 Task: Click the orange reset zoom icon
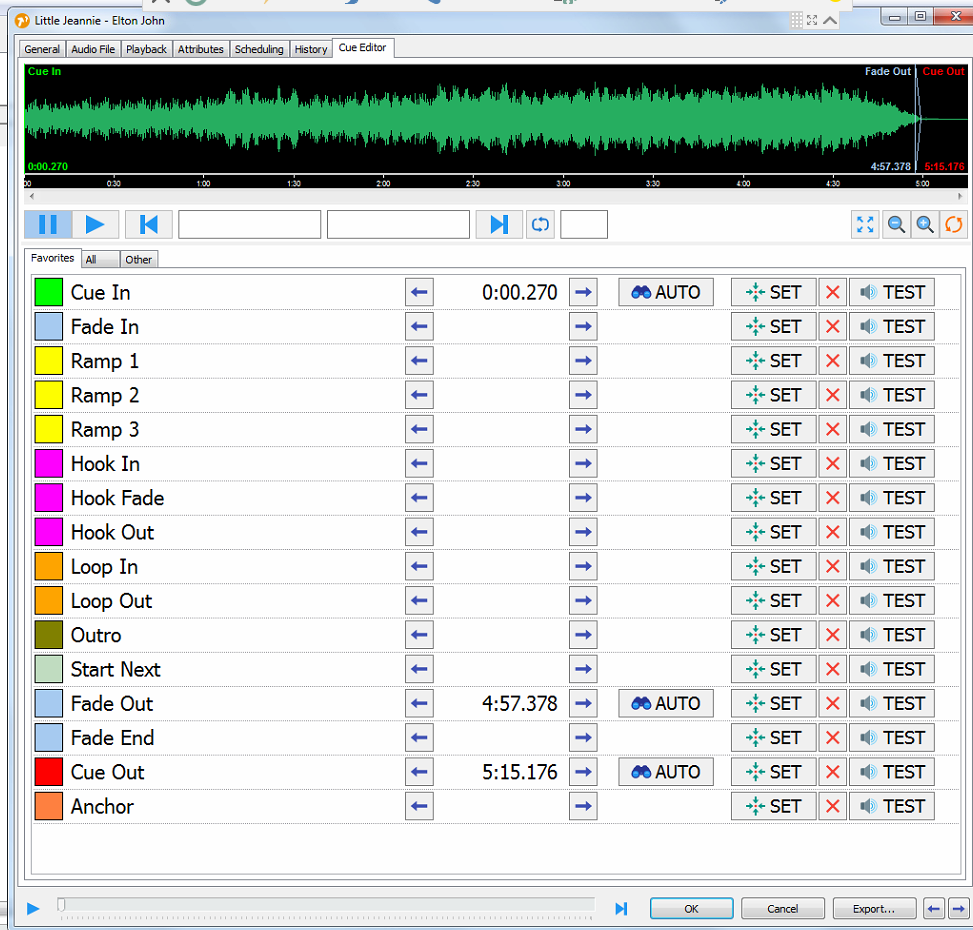pyautogui.click(x=954, y=224)
